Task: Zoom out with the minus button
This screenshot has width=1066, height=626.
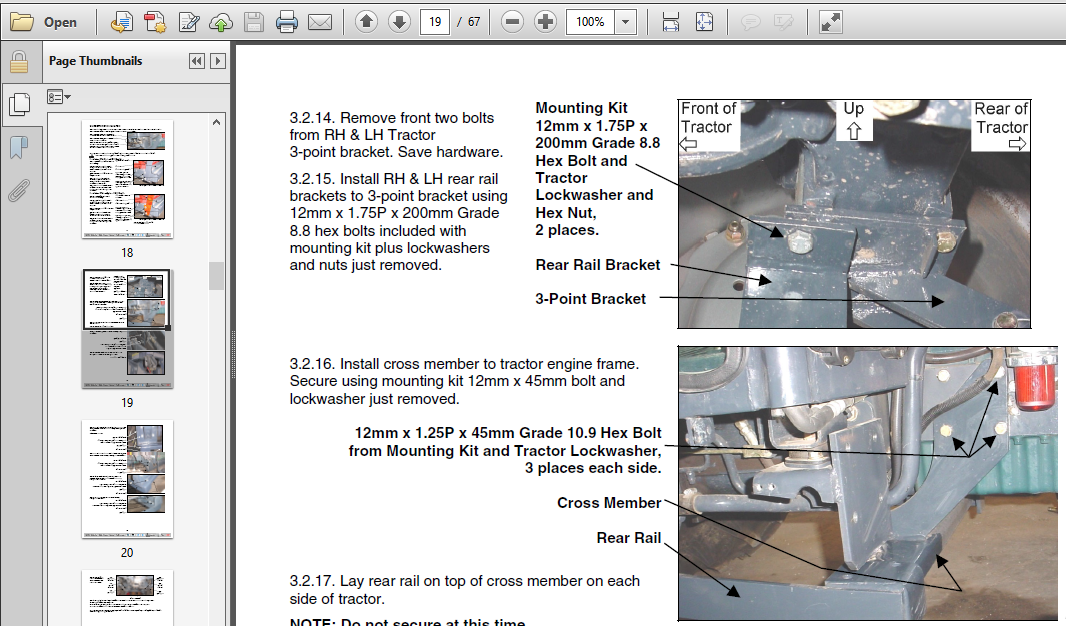Action: (x=512, y=22)
